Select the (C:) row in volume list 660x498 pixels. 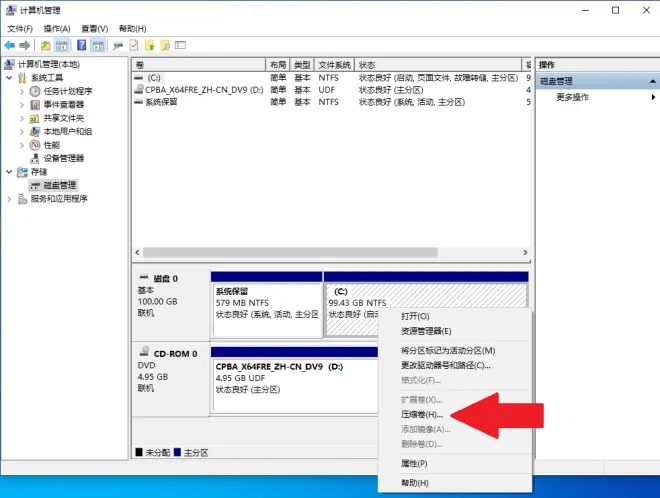pyautogui.click(x=331, y=78)
